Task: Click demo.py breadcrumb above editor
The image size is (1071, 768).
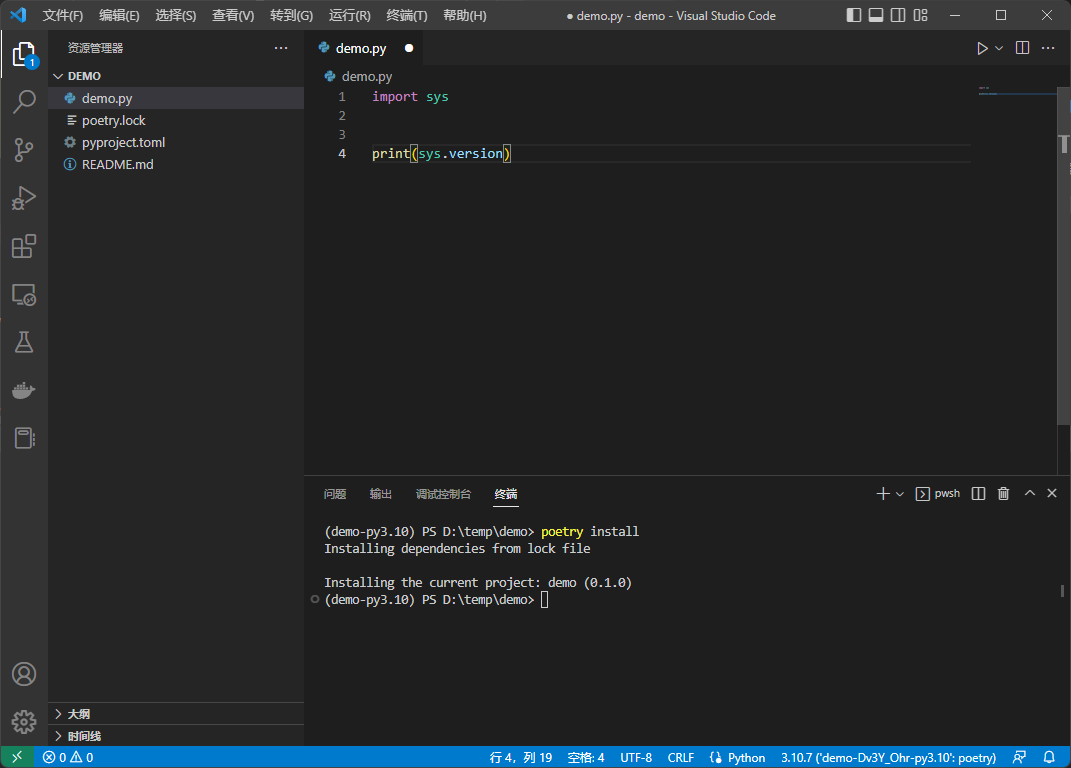Action: coord(359,77)
